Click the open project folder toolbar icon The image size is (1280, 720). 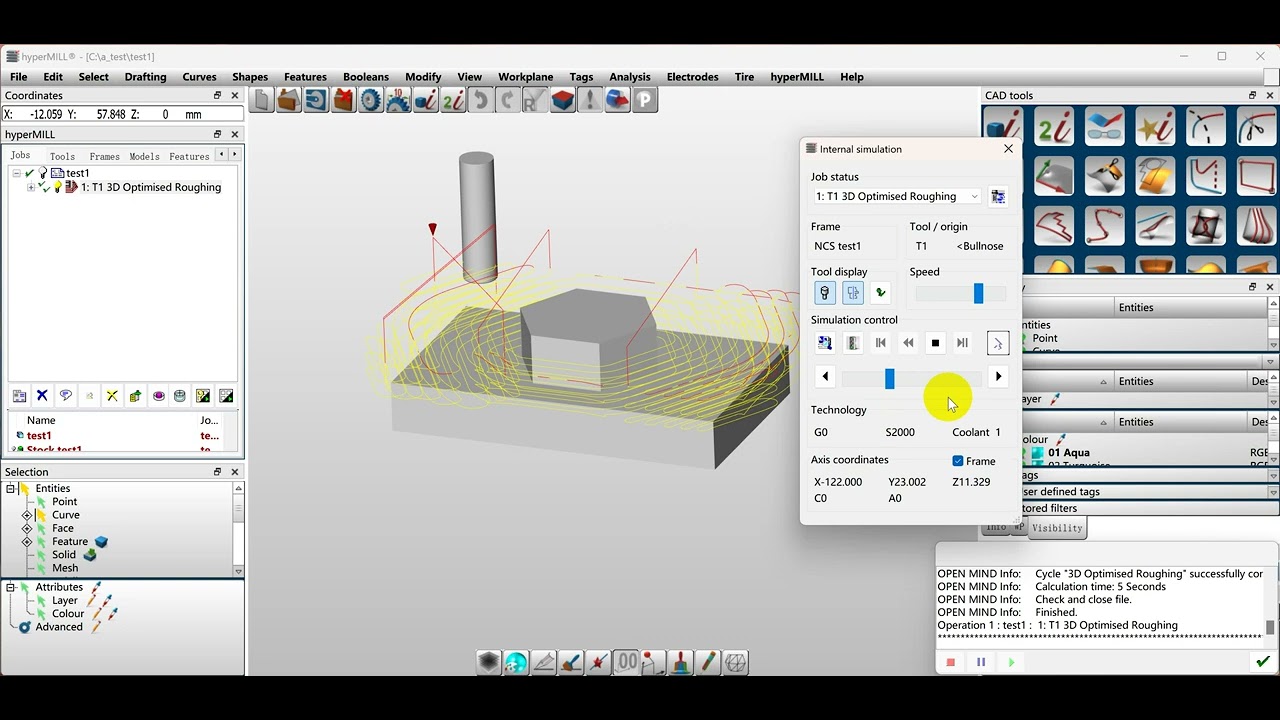tap(289, 100)
